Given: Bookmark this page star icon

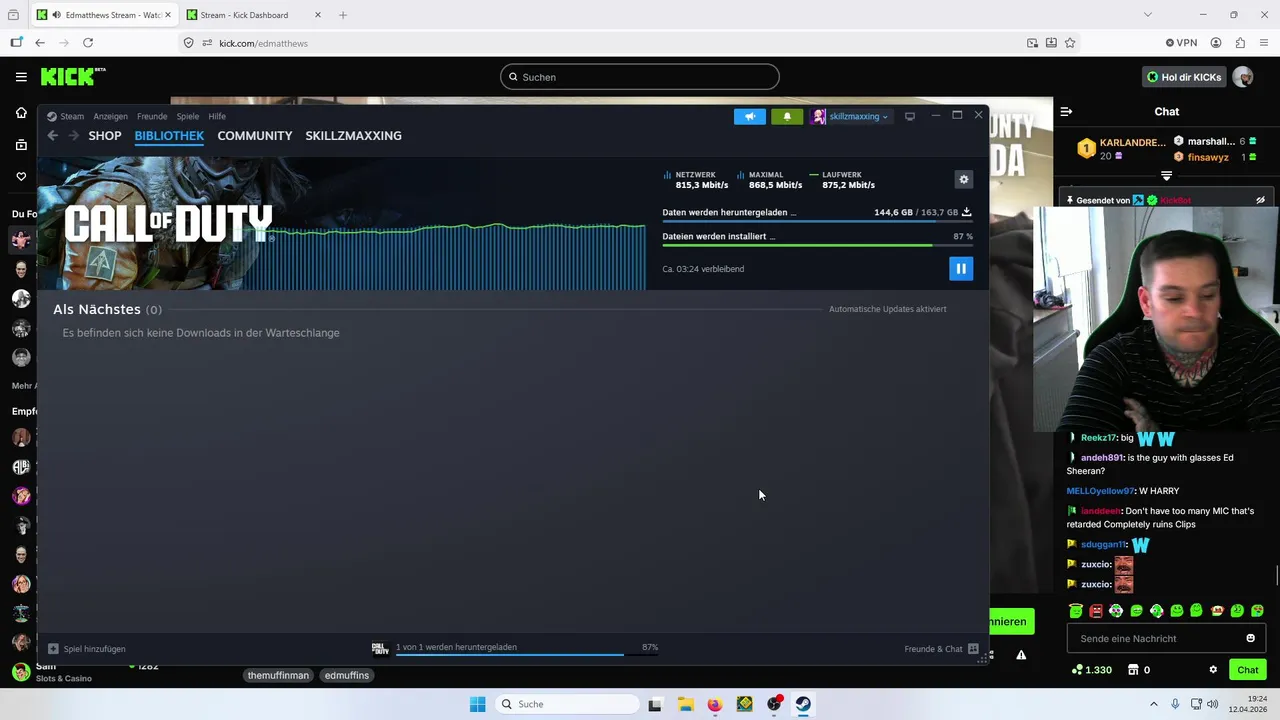Looking at the screenshot, I should (1070, 43).
